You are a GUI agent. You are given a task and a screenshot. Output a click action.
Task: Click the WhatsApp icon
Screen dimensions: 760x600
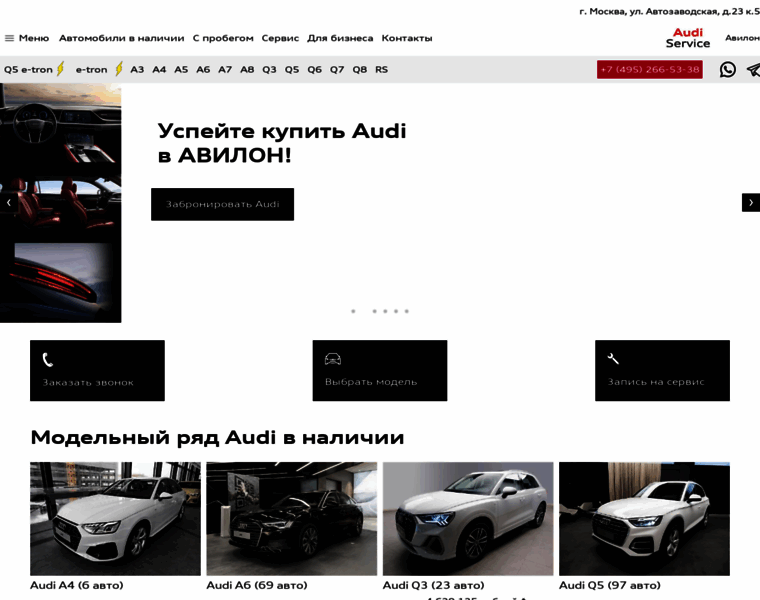pyautogui.click(x=727, y=69)
